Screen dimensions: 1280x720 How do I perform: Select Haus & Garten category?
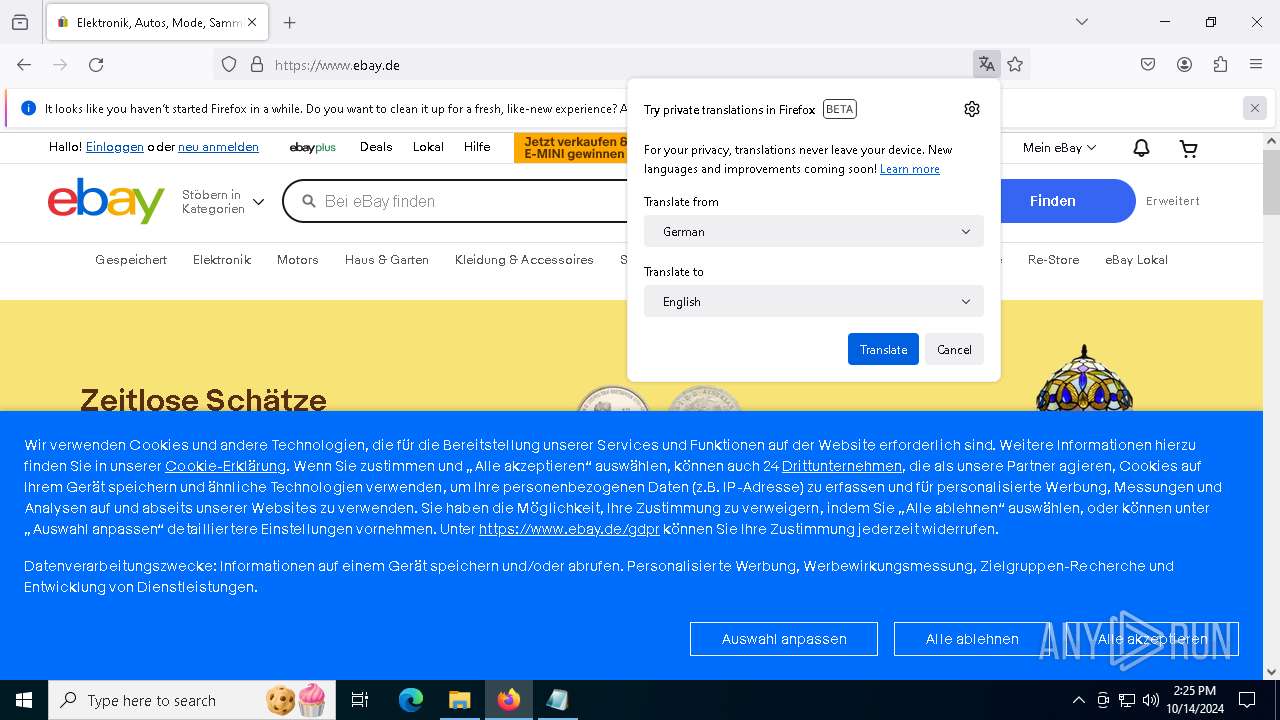tap(387, 260)
